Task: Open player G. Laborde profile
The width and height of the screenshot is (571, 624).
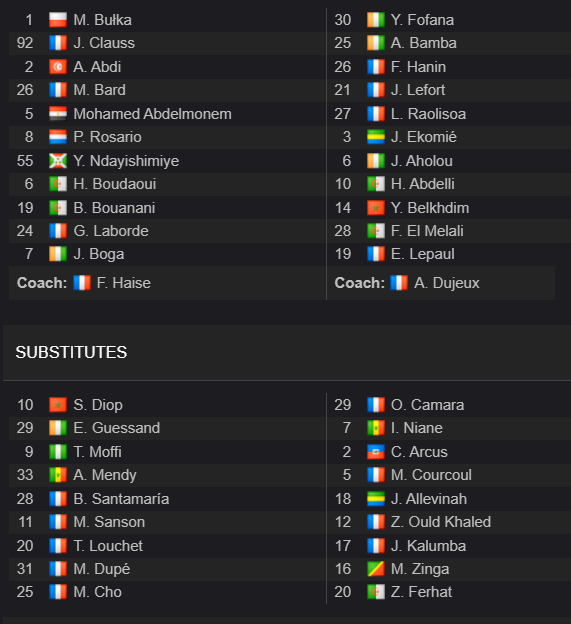Action: 111,231
